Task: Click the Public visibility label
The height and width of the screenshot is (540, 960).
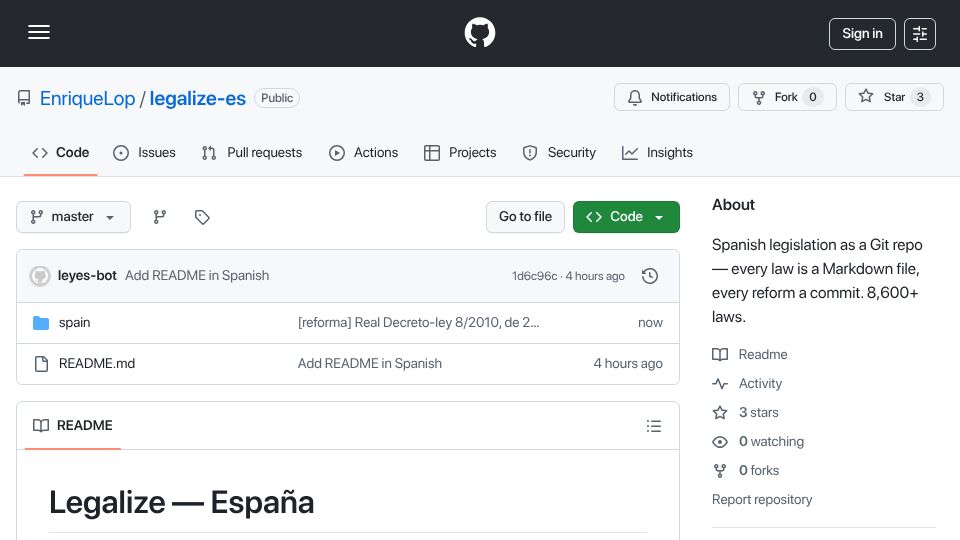Action: [277, 98]
